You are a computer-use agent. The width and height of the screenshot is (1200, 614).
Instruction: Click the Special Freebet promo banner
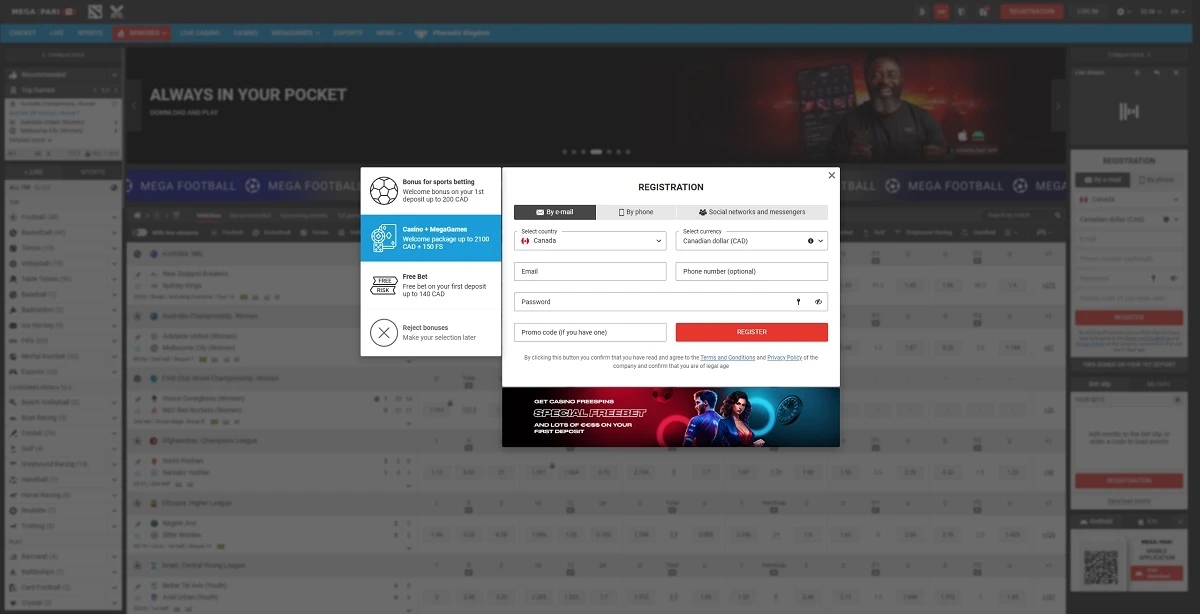tap(671, 417)
